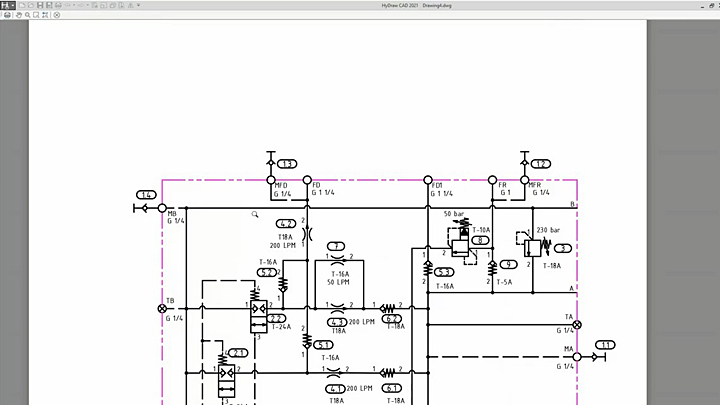Click balloon label 4.3
Screen dimensions: 720x405
pyautogui.click(x=337, y=322)
